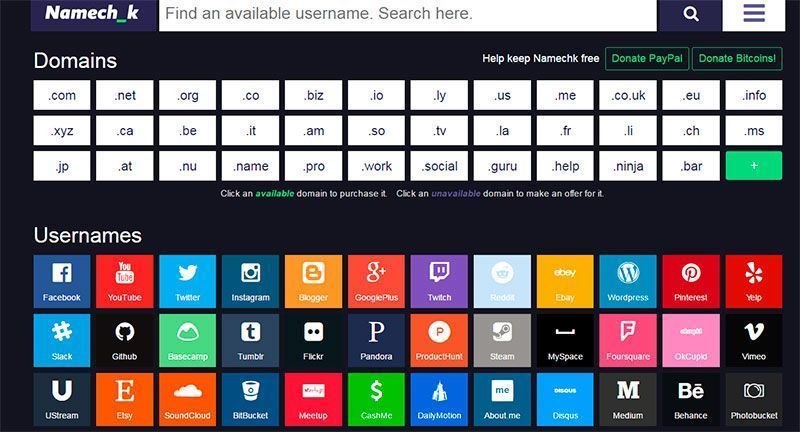The image size is (800, 432).
Task: Select the BitBucket tile
Action: tap(251, 399)
